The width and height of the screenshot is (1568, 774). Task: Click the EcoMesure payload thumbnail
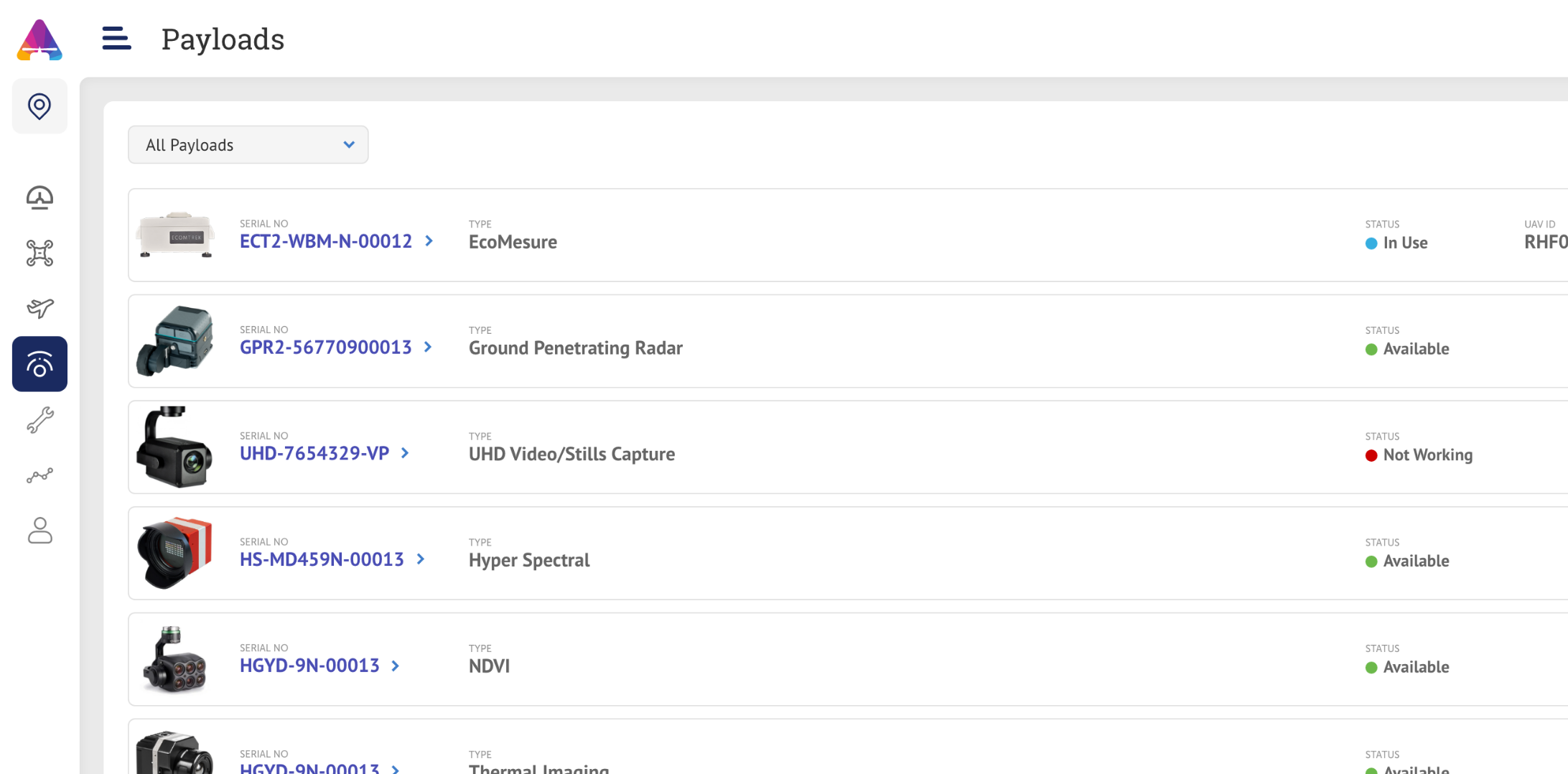pyautogui.click(x=176, y=236)
